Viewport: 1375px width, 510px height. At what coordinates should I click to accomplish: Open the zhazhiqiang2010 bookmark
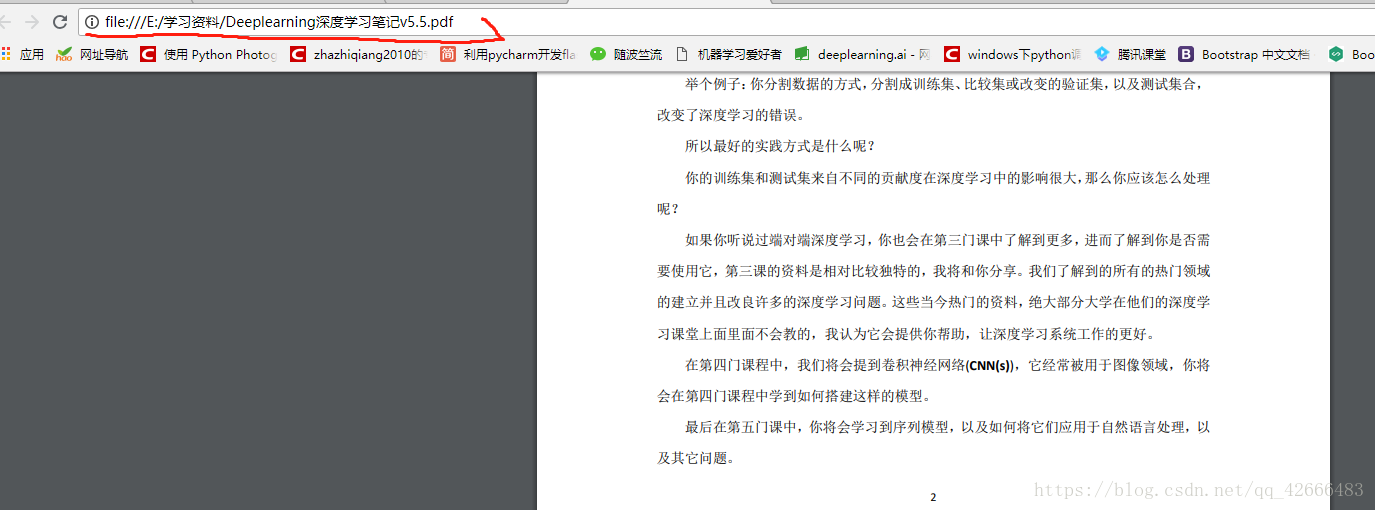coord(360,54)
